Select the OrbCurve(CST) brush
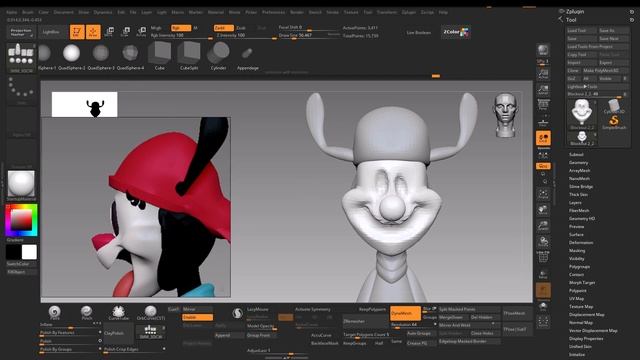This screenshot has height=360, width=640. coord(151,312)
